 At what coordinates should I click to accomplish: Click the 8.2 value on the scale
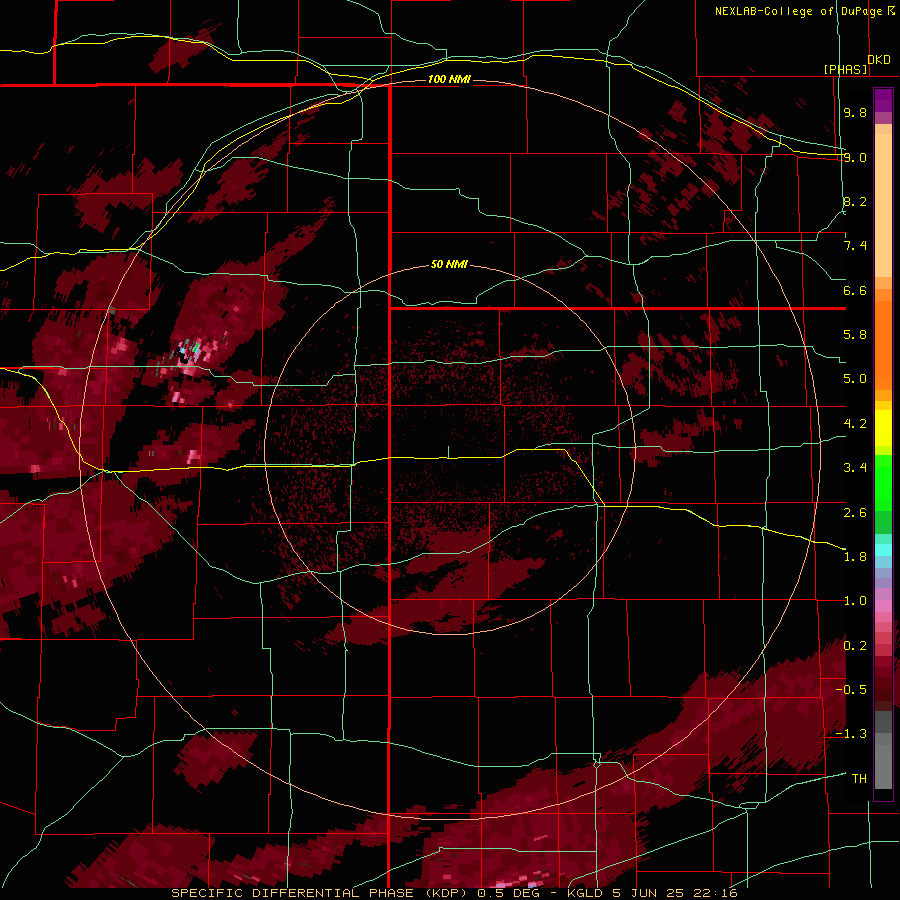(855, 201)
